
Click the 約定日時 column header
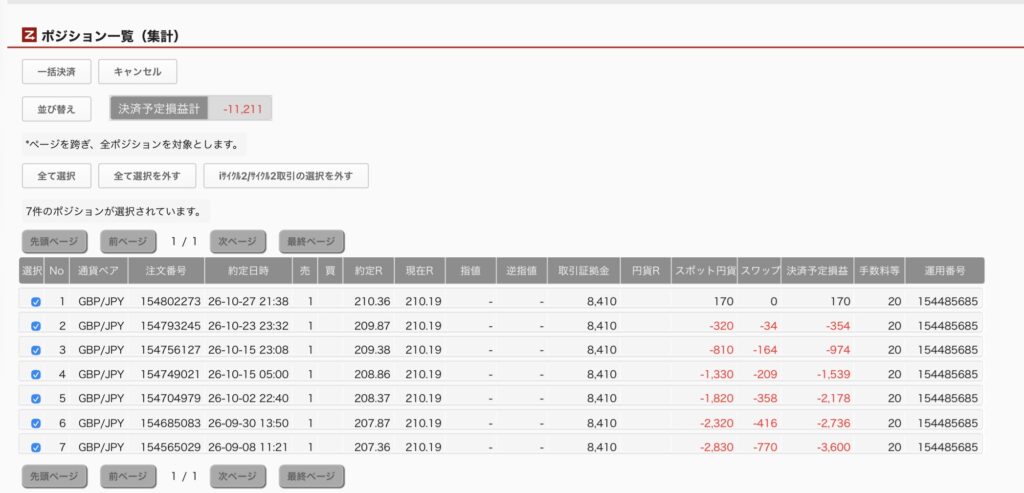pos(249,270)
